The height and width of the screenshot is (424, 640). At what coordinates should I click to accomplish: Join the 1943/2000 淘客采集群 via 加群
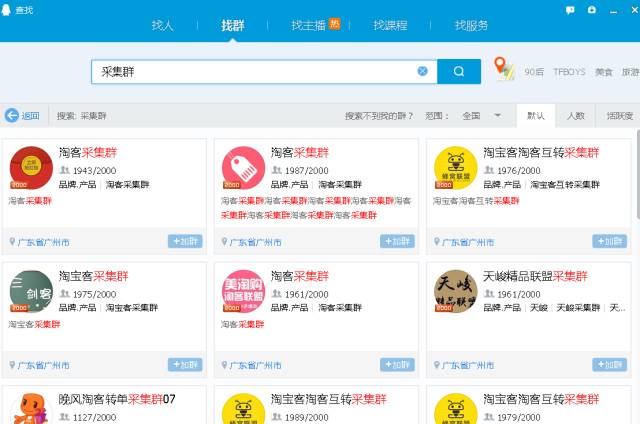click(x=185, y=241)
